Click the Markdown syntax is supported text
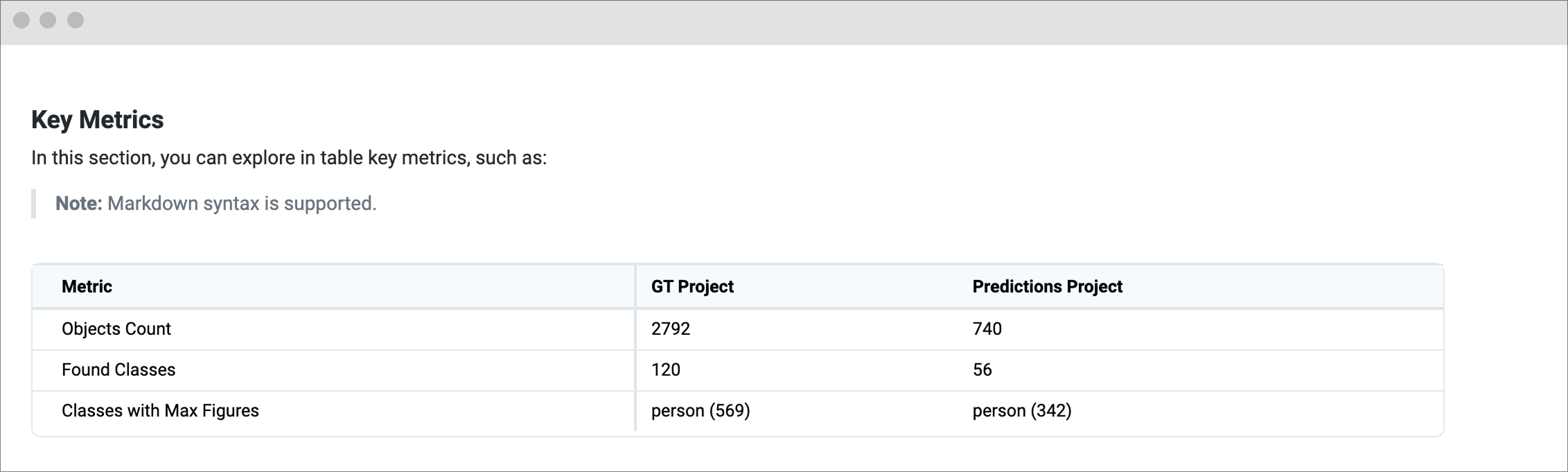This screenshot has height=472, width=1568. click(x=242, y=203)
